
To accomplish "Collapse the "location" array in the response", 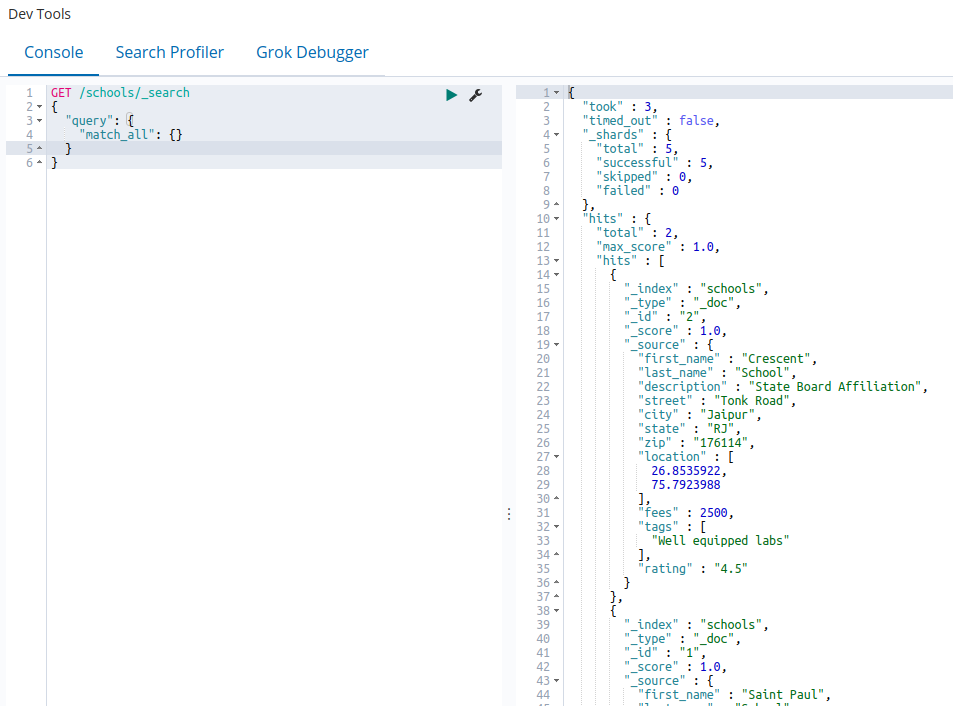I will [556, 457].
